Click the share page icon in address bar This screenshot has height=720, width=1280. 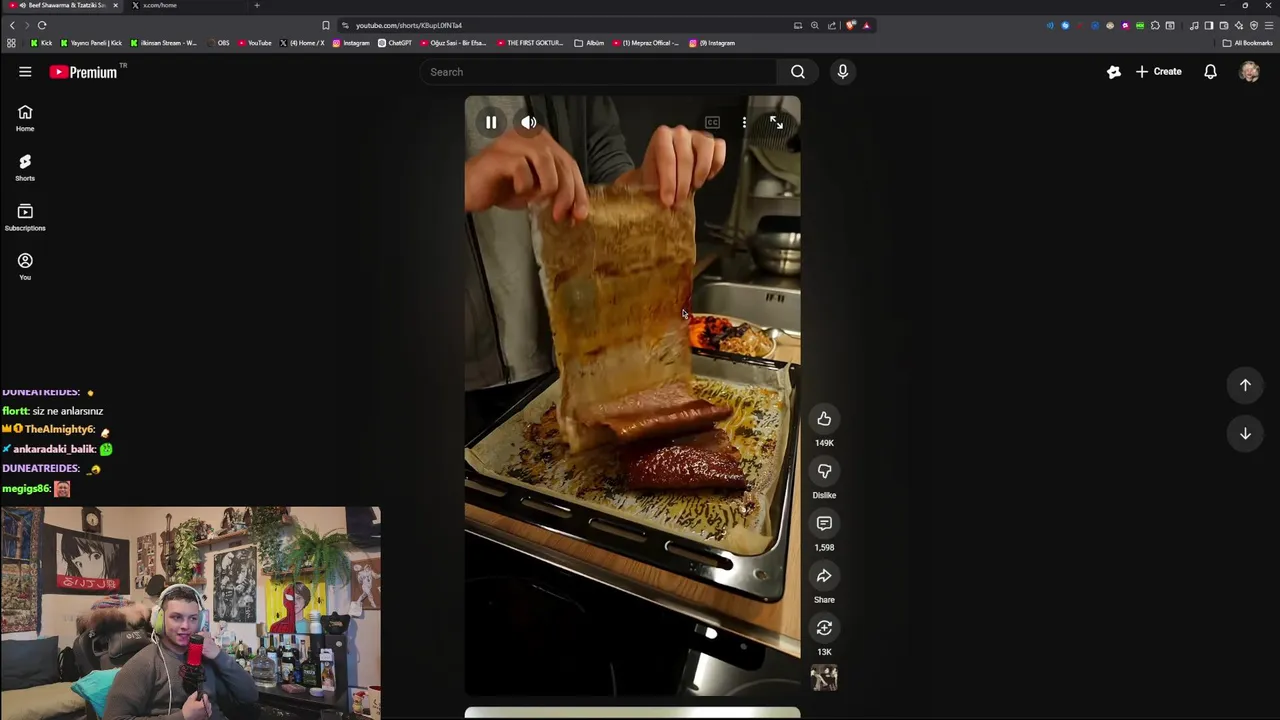pos(832,25)
